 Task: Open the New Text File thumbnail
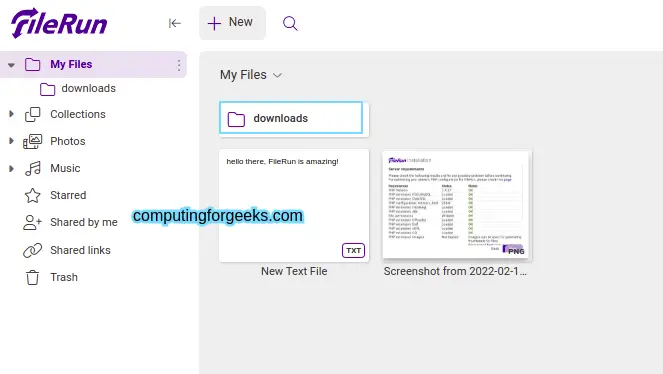pyautogui.click(x=294, y=205)
